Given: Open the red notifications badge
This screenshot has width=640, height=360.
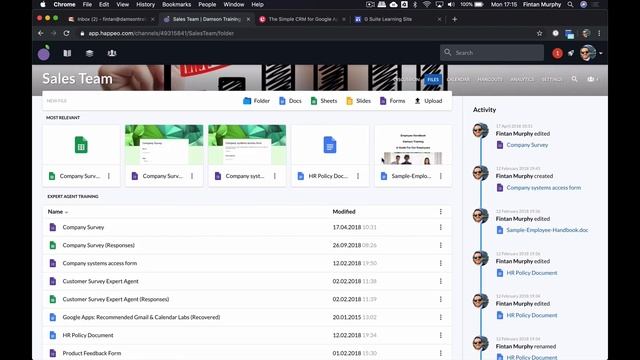Looking at the screenshot, I should click(557, 53).
